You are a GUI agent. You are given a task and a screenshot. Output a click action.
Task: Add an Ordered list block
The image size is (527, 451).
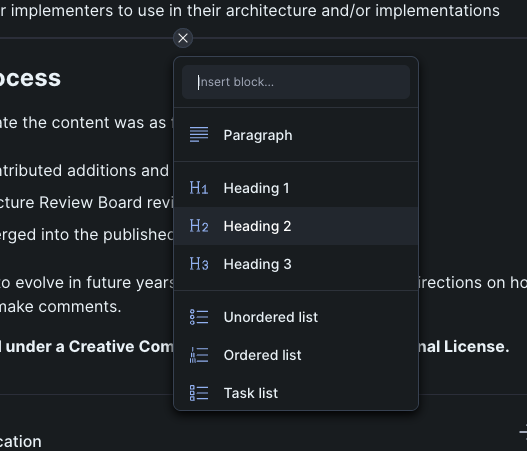[296, 355]
